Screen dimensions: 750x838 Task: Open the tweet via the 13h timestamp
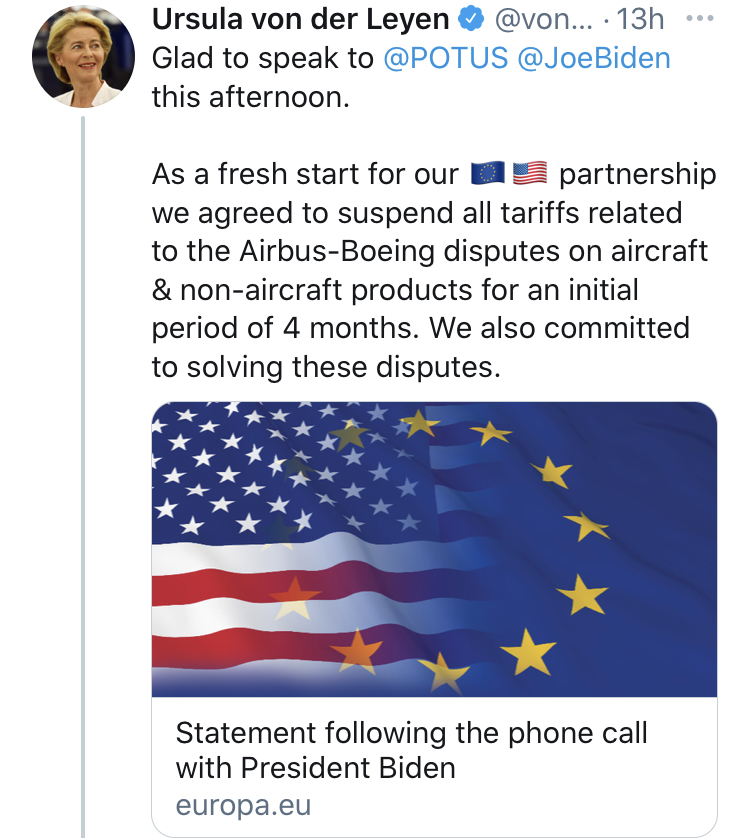click(x=640, y=19)
